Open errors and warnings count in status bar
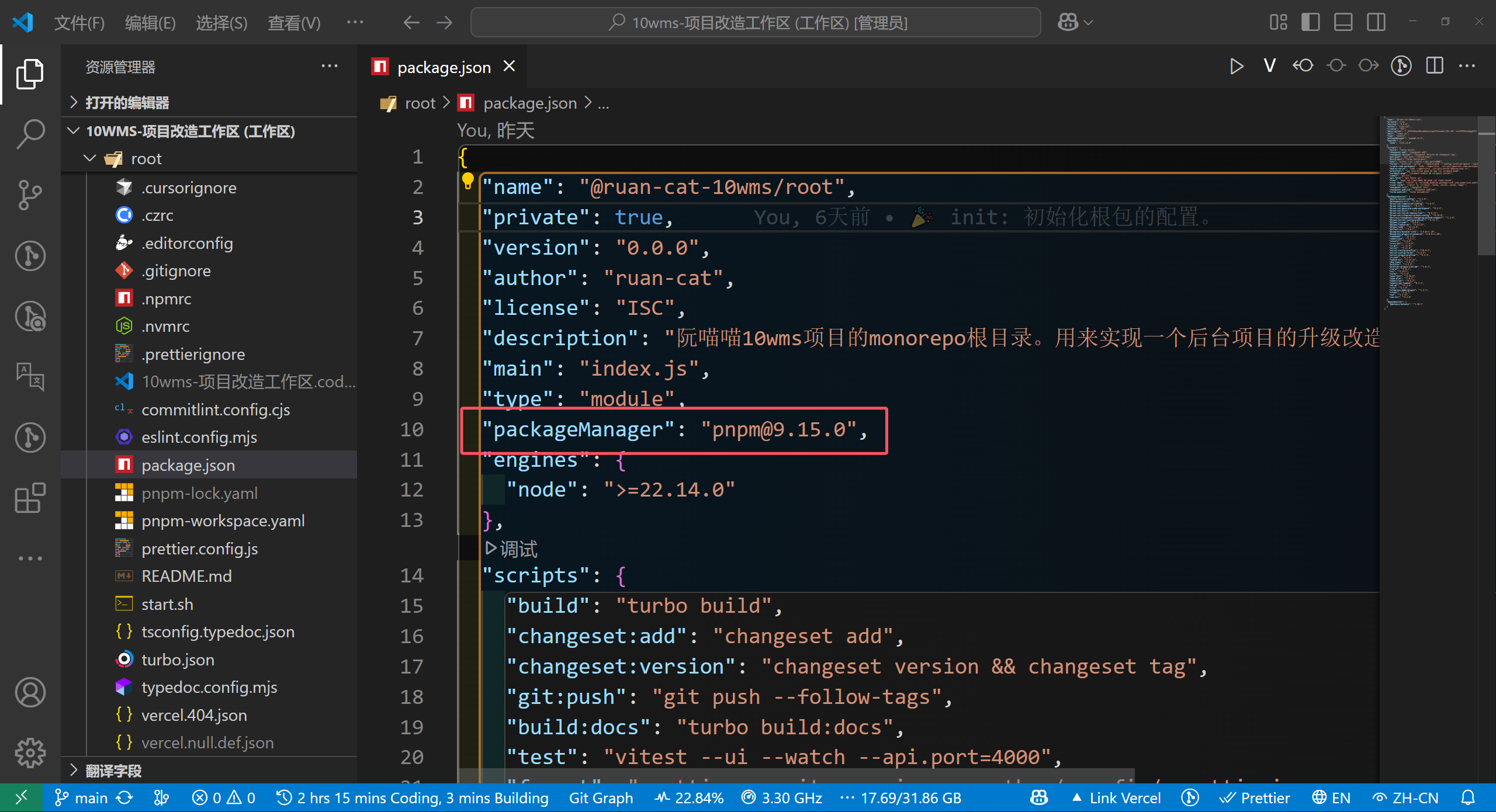The width and height of the screenshot is (1496, 812). click(x=224, y=798)
